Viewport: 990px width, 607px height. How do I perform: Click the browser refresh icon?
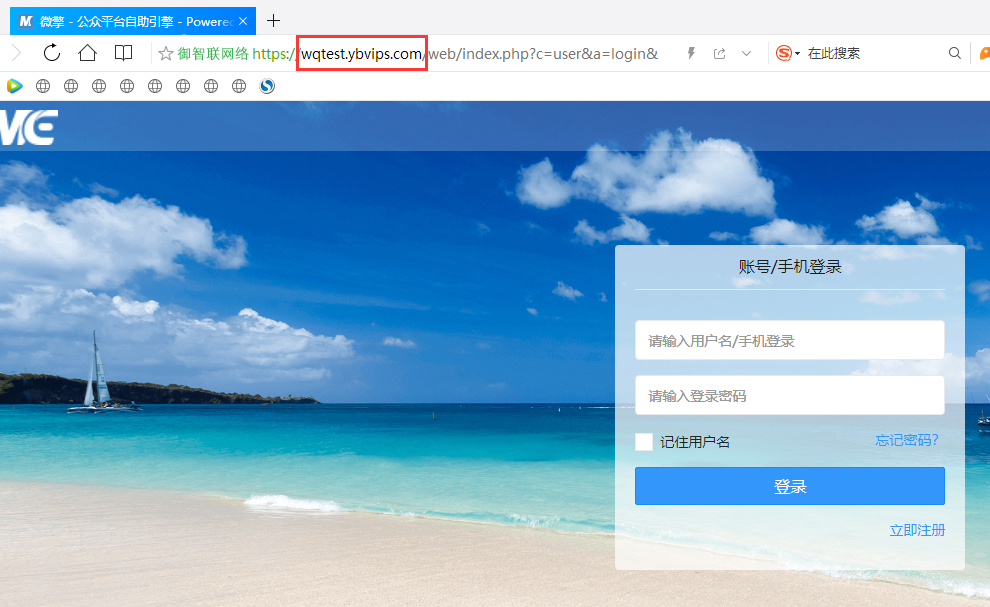point(52,53)
